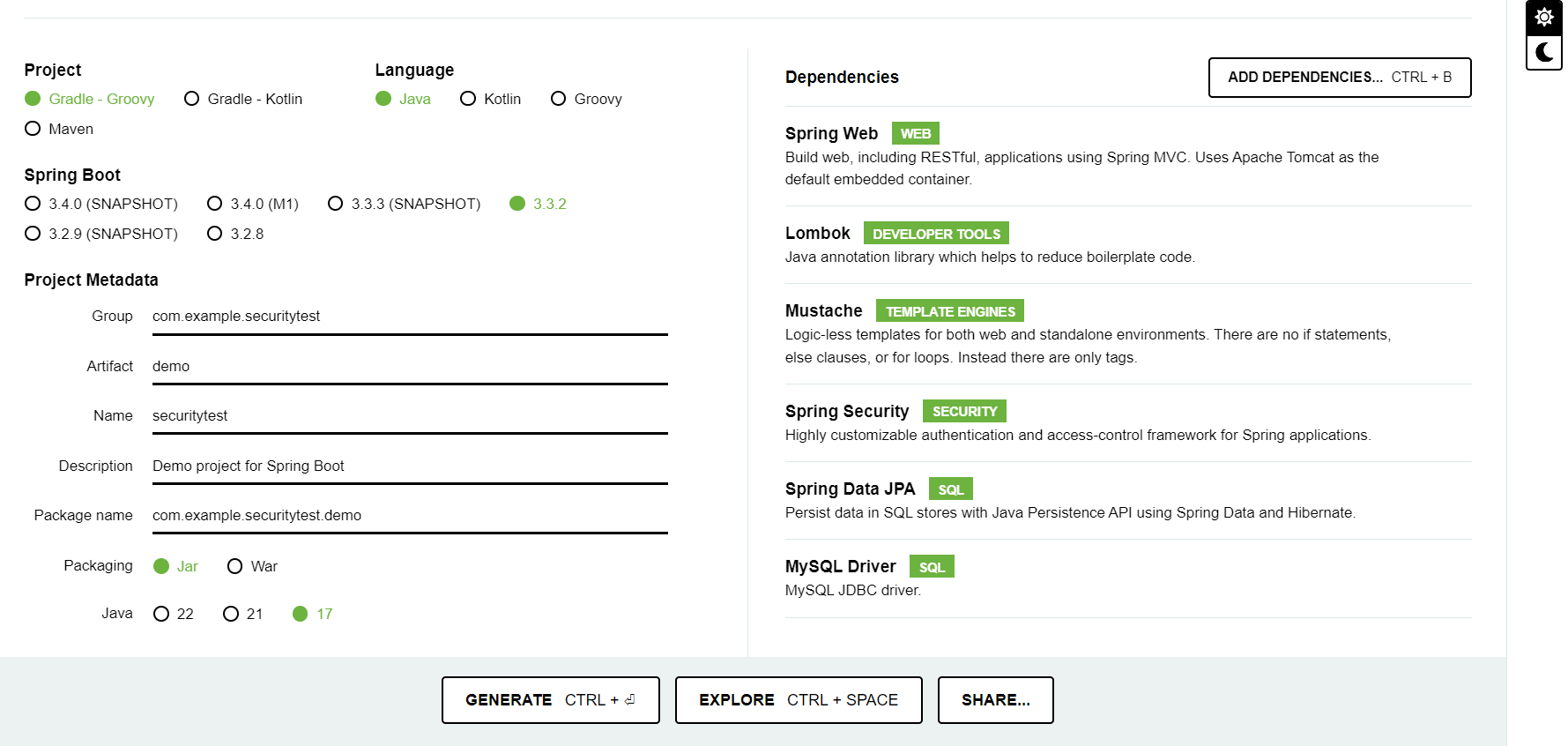
Task: Choose Groovy as the language
Action: [586, 99]
